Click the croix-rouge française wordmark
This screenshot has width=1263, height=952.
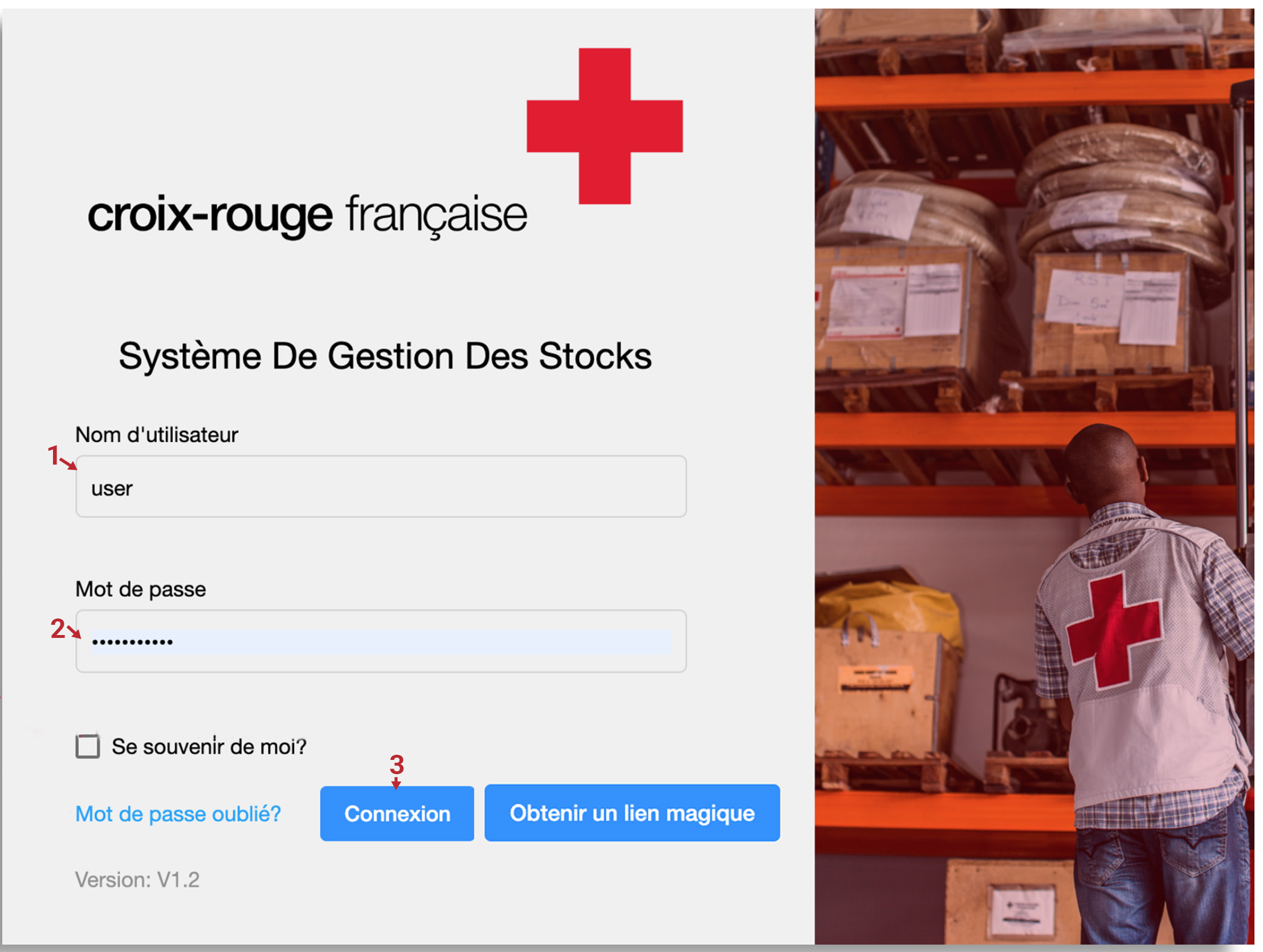[307, 216]
